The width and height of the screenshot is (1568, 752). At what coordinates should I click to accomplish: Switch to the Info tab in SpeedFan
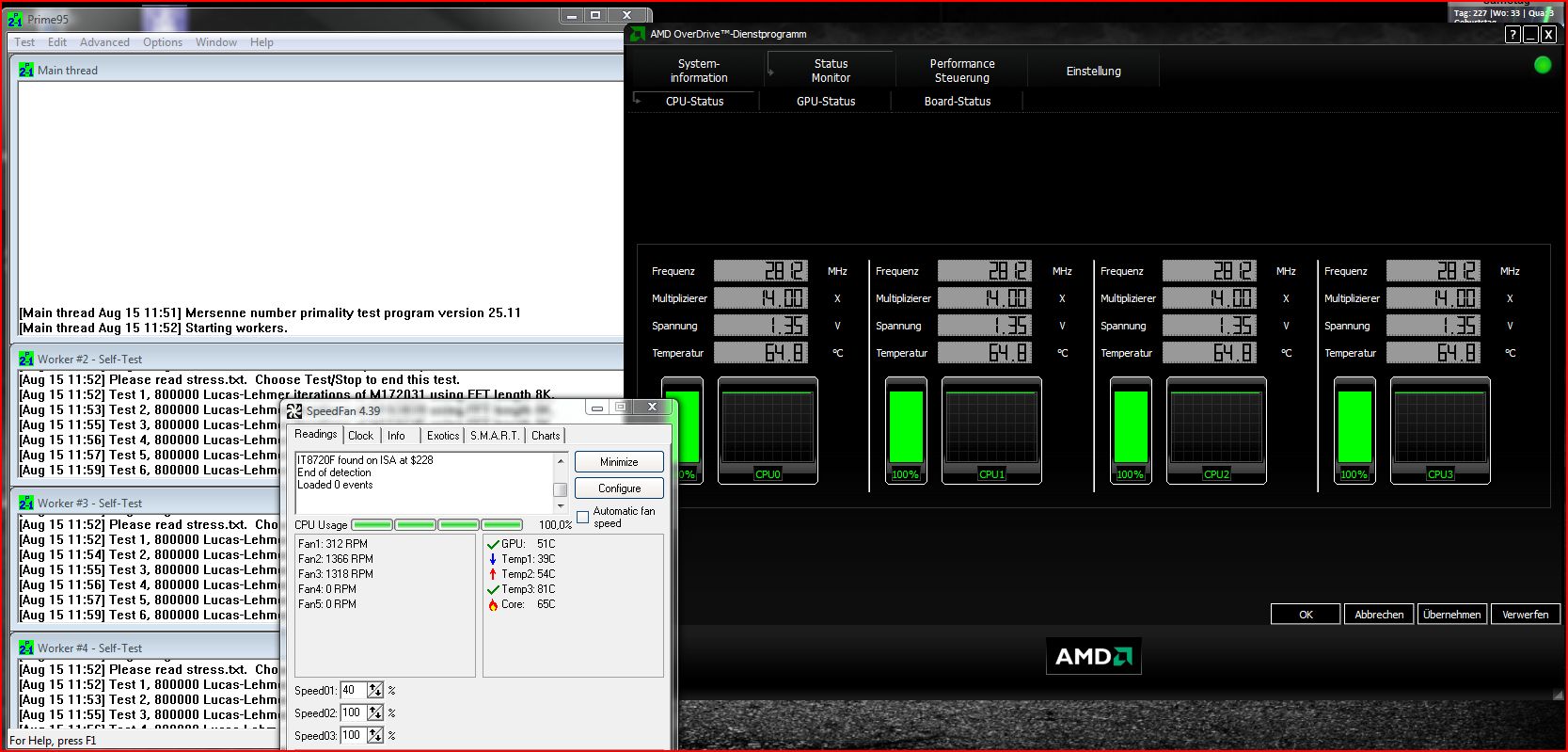pos(396,436)
